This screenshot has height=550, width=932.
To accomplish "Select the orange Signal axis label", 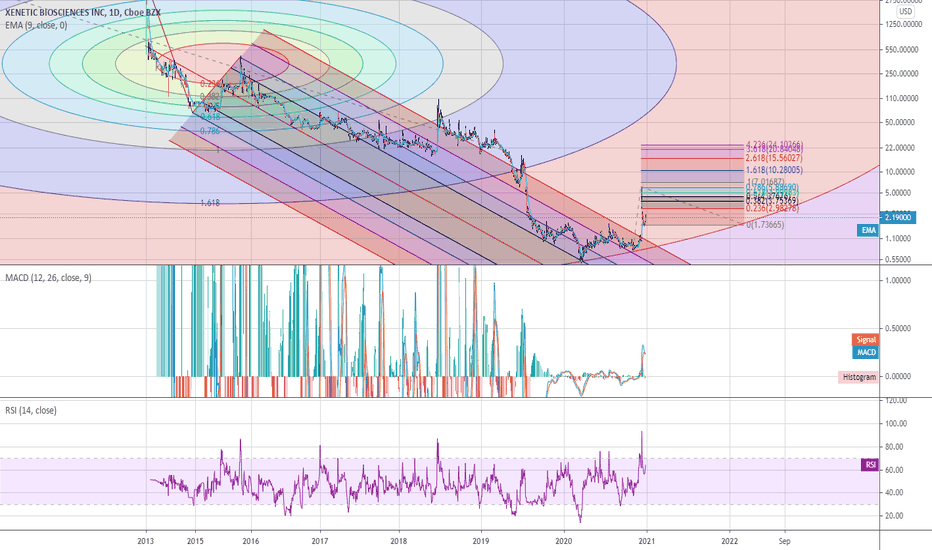I will click(865, 340).
